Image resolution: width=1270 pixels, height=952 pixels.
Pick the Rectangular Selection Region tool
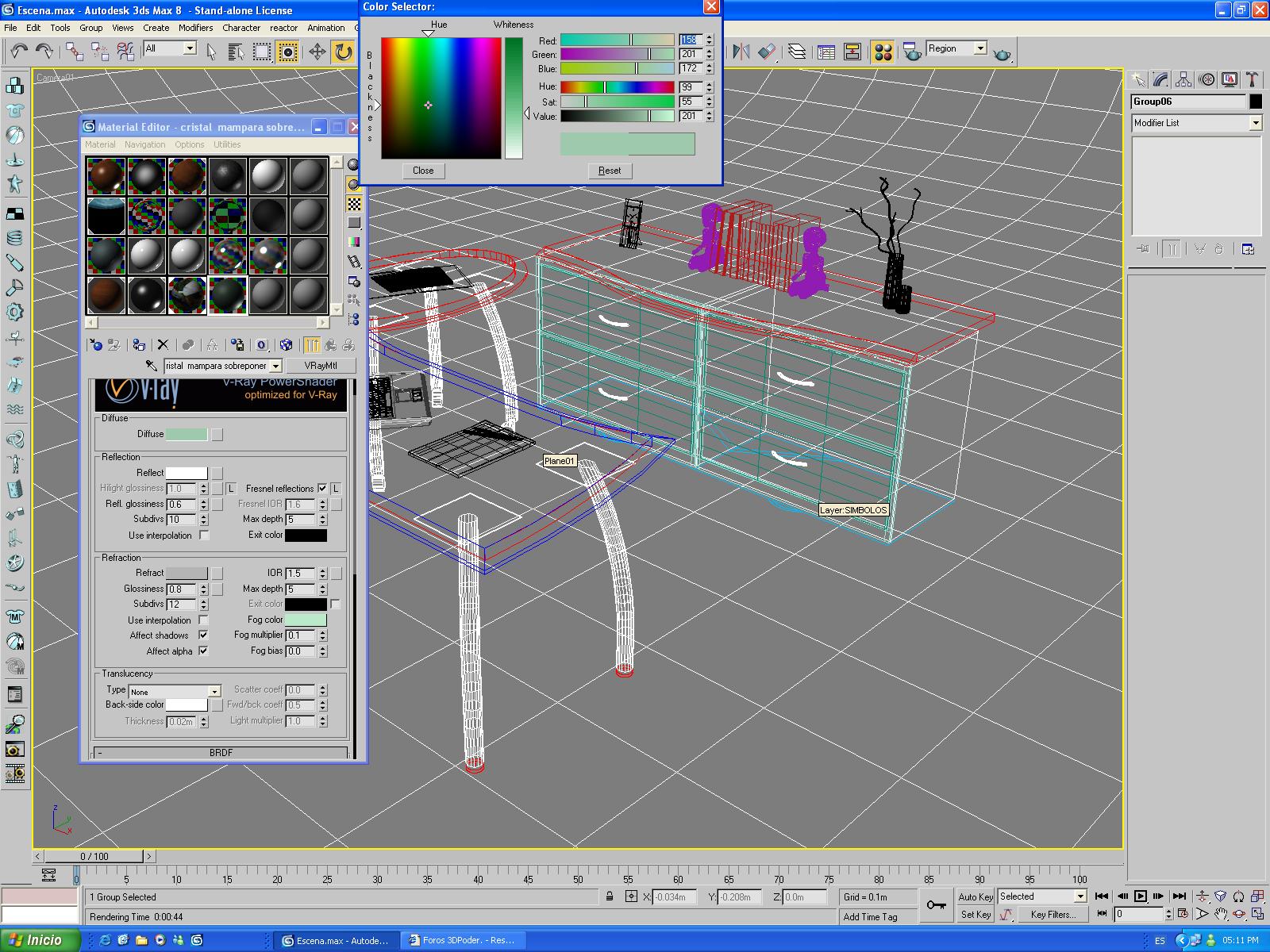(x=261, y=52)
